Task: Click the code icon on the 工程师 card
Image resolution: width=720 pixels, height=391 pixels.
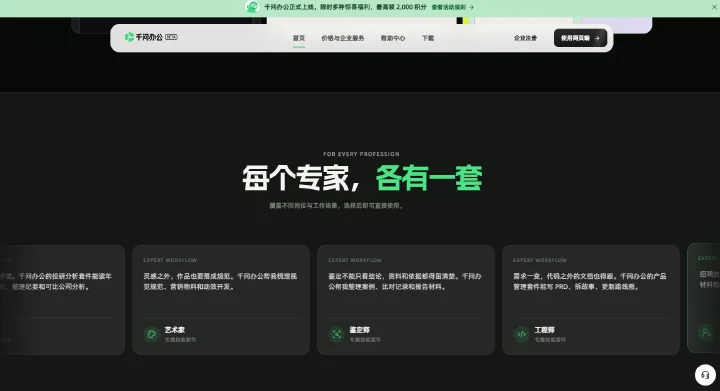Action: tap(522, 334)
